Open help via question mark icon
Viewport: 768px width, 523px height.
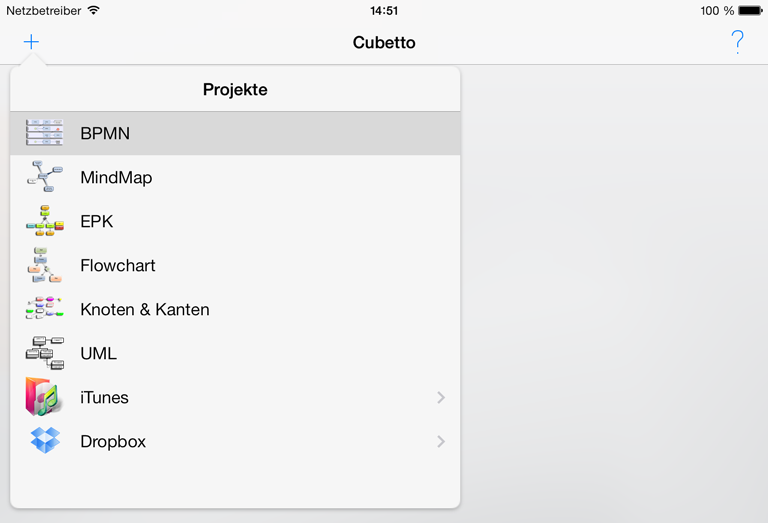(737, 42)
